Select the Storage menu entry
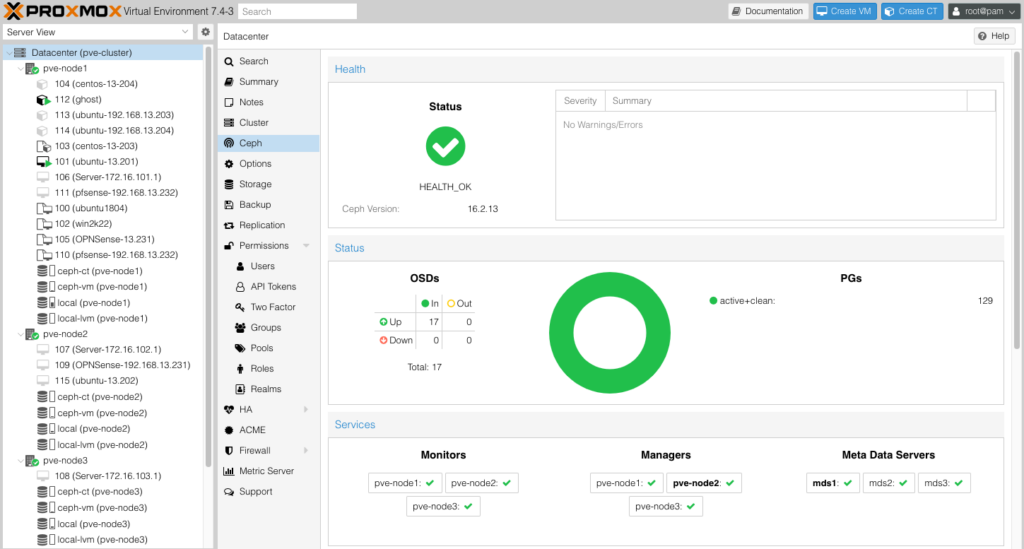 [268, 184]
